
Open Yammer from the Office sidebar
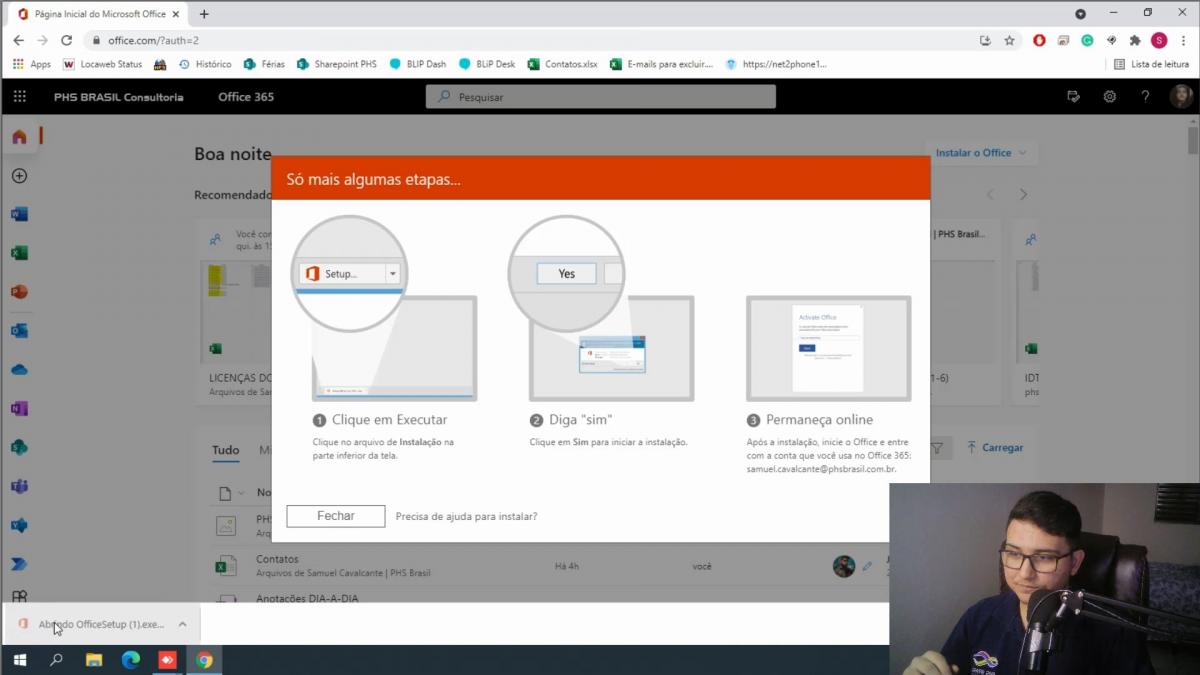click(x=19, y=526)
